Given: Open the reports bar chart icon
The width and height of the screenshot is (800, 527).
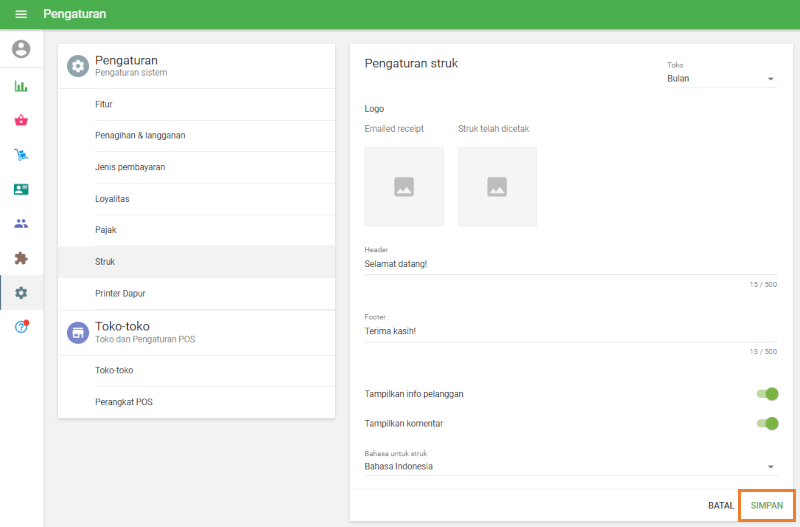Looking at the screenshot, I should tap(21, 86).
